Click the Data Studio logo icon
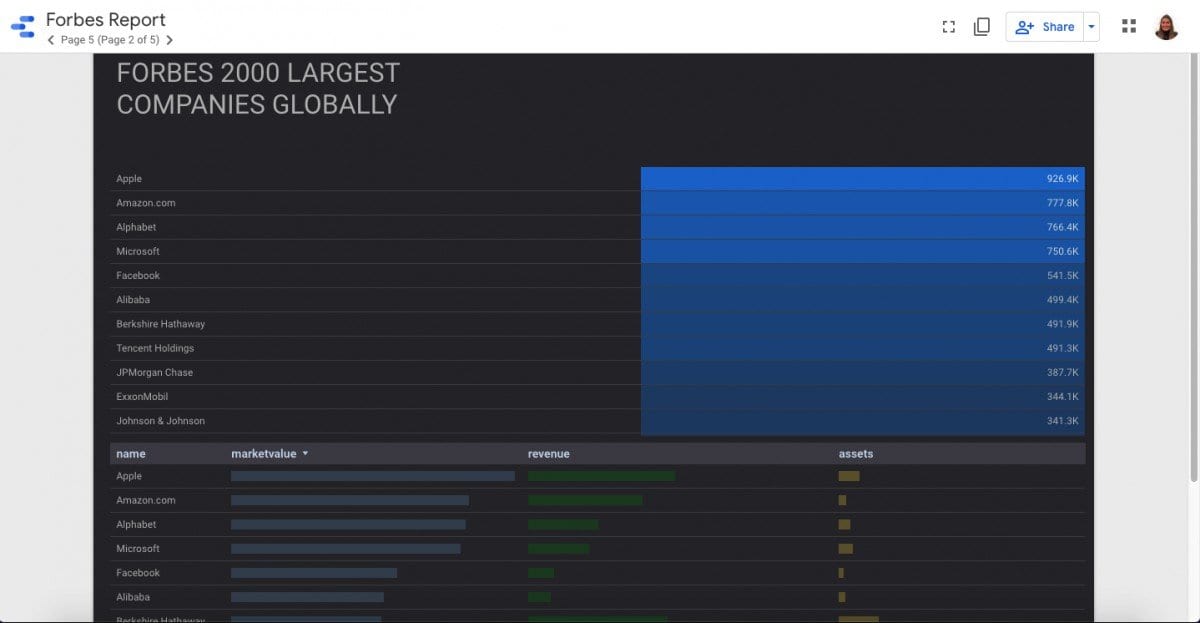The width and height of the screenshot is (1200, 623). tap(23, 27)
